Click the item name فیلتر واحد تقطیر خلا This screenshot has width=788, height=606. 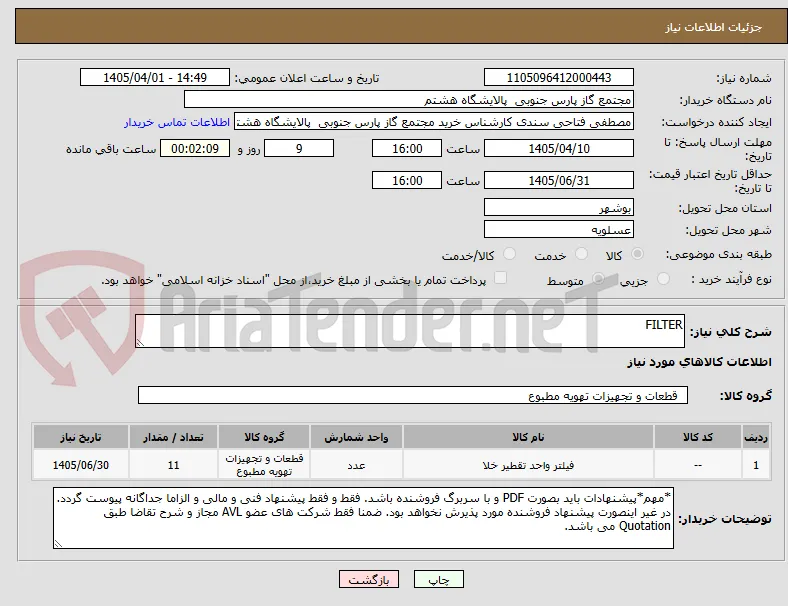point(528,465)
